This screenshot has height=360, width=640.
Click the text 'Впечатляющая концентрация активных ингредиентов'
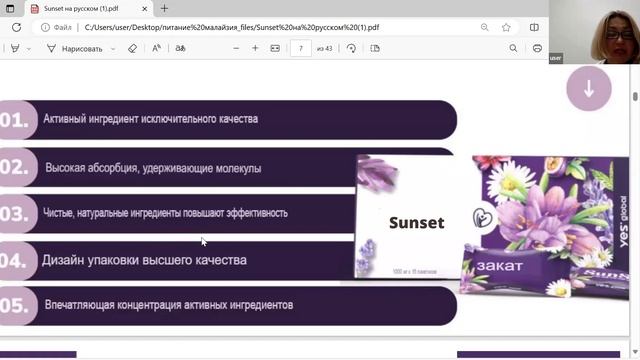click(x=169, y=305)
